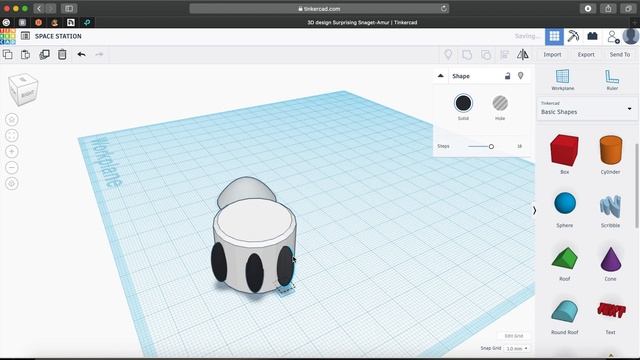Switch to 3D design grid view
This screenshot has width=640, height=360.
[554, 36]
